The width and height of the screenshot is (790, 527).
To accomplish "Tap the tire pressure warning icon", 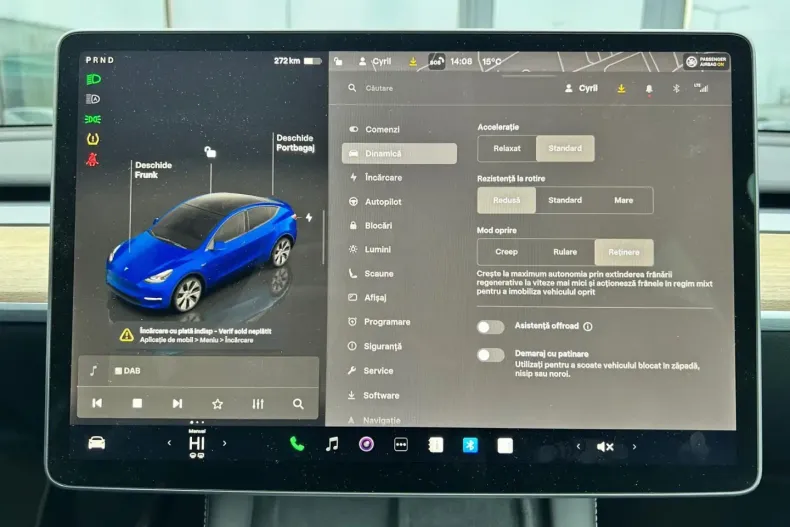I will pyautogui.click(x=93, y=139).
